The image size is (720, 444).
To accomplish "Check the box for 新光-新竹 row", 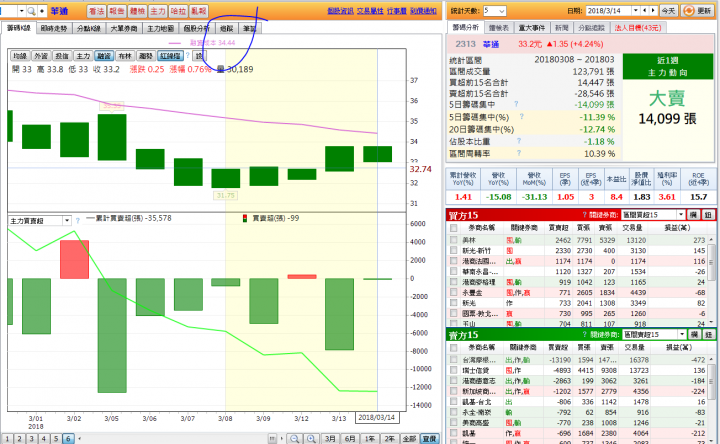I will click(x=454, y=250).
